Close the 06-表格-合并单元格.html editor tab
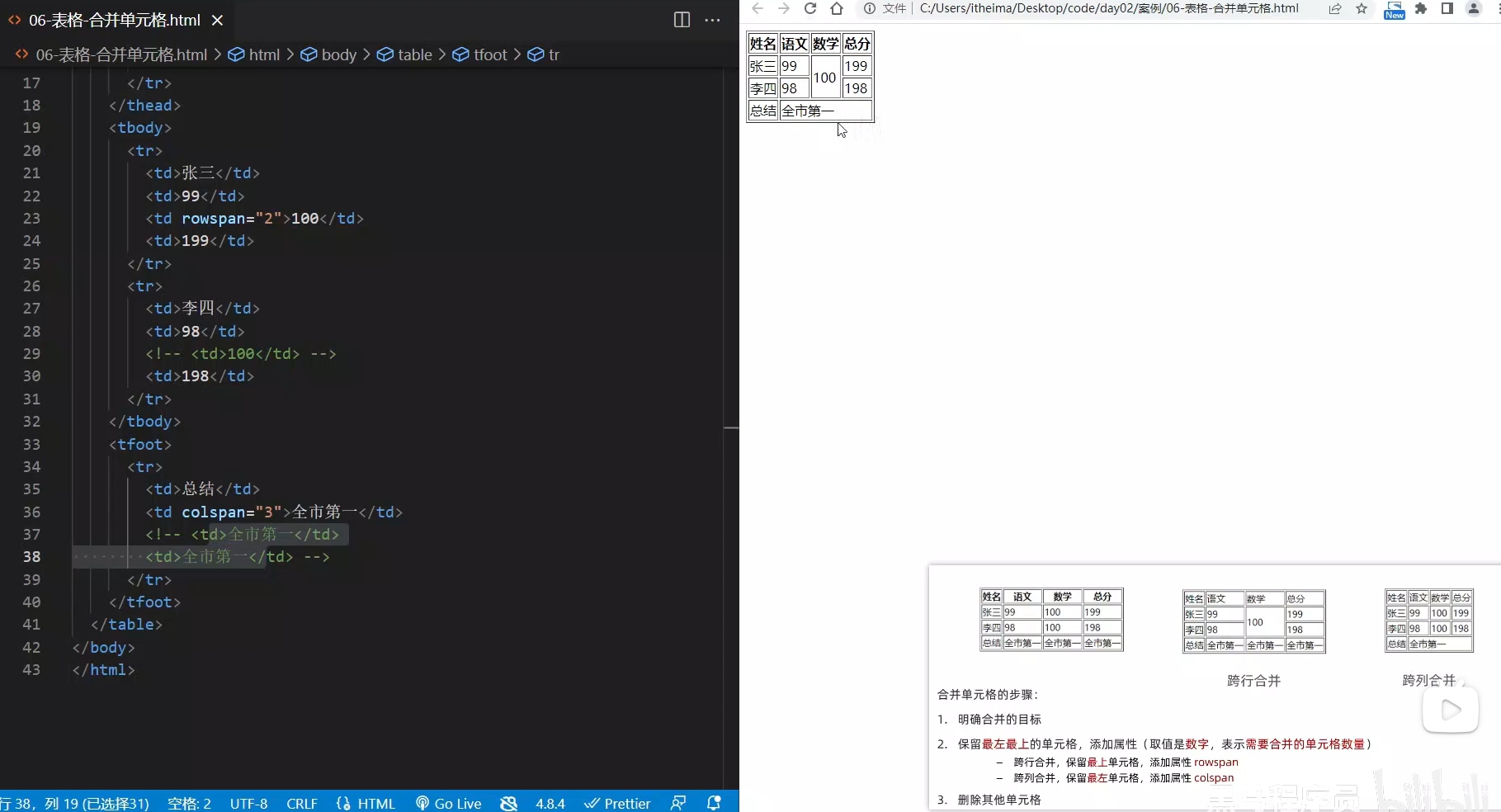 (x=218, y=20)
